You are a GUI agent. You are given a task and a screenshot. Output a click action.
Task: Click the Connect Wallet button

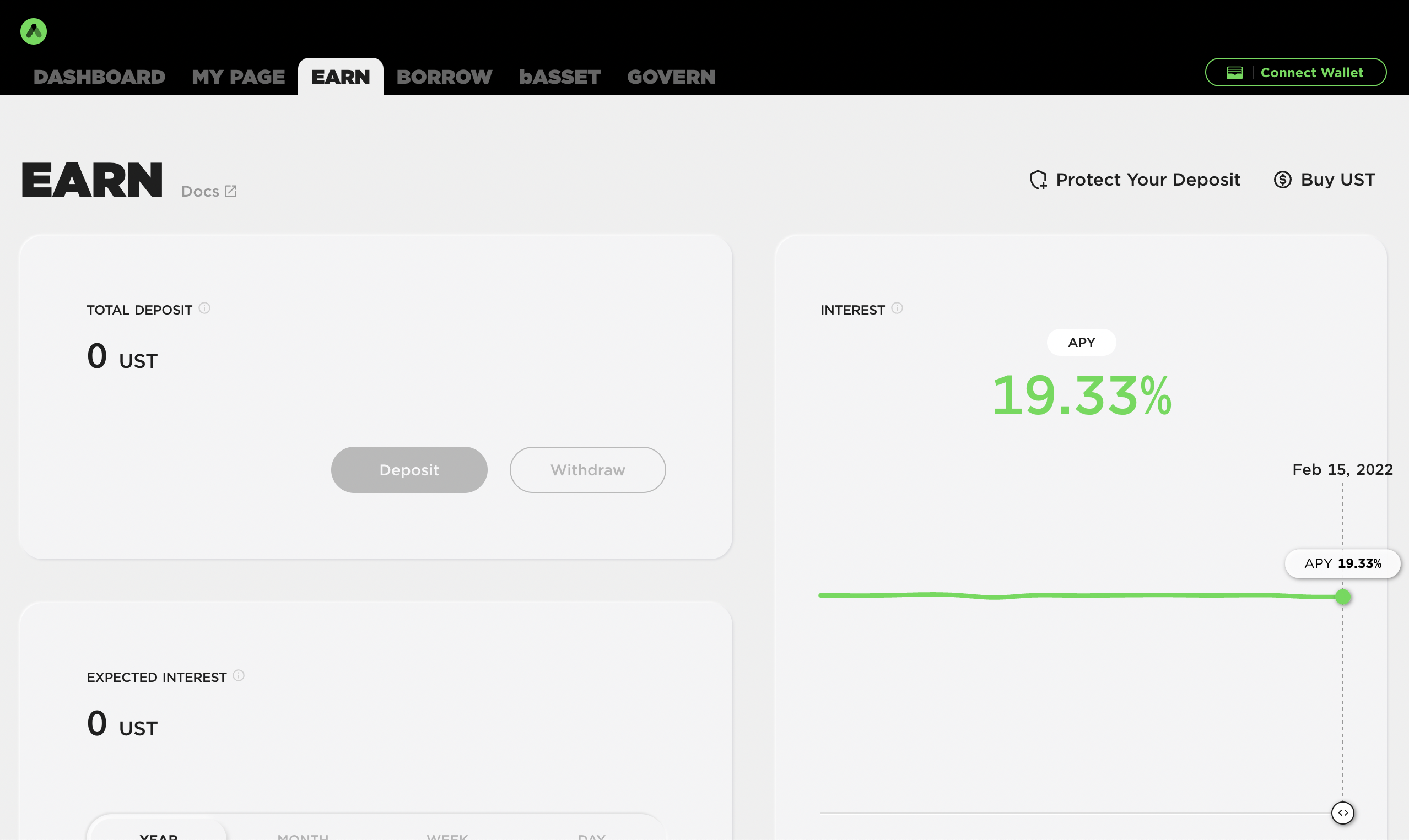coord(1295,73)
